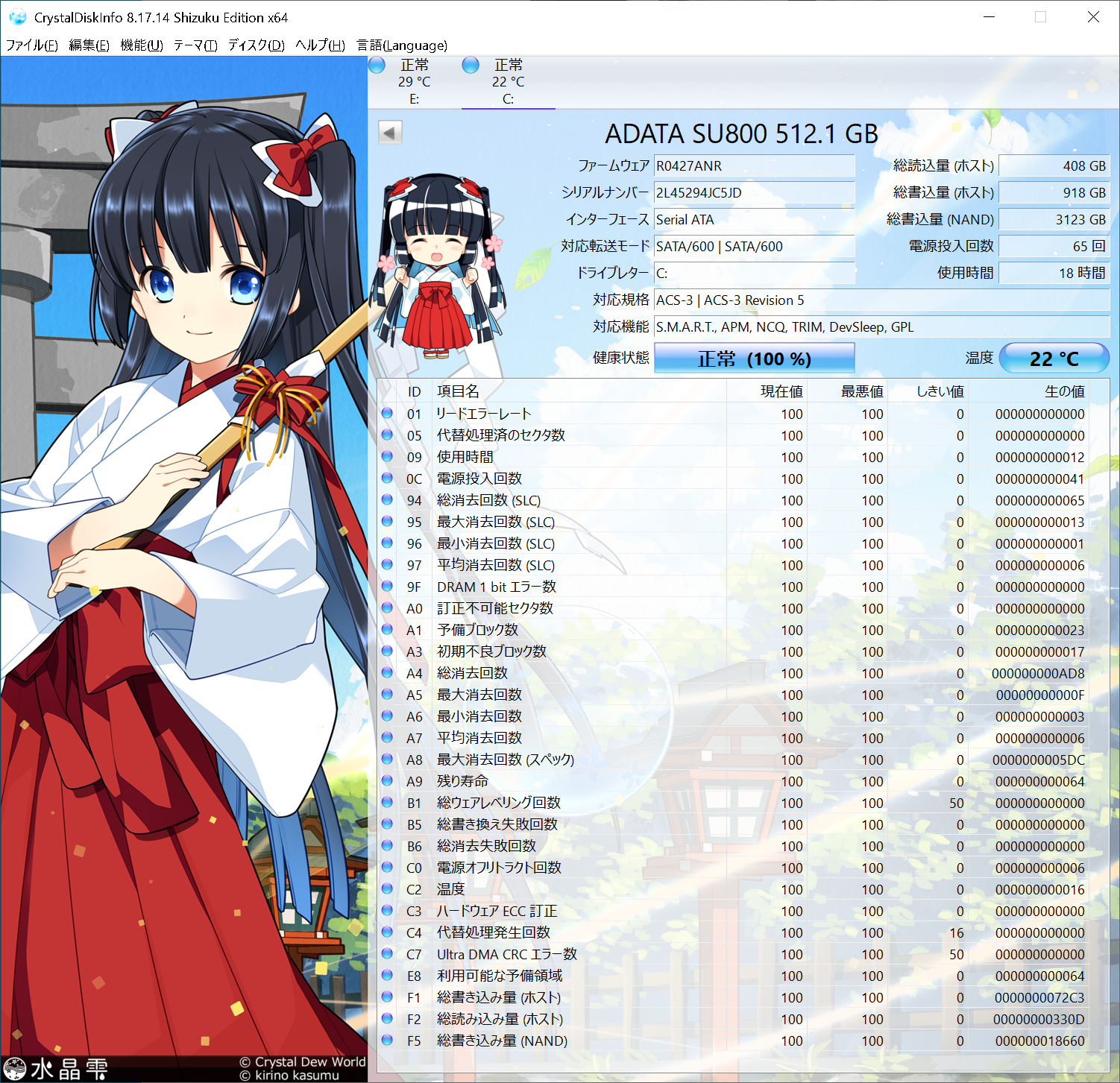Click the blue status dot beside 温度 attribute C2
Screen dimensions: 1120x1083
[x=387, y=889]
